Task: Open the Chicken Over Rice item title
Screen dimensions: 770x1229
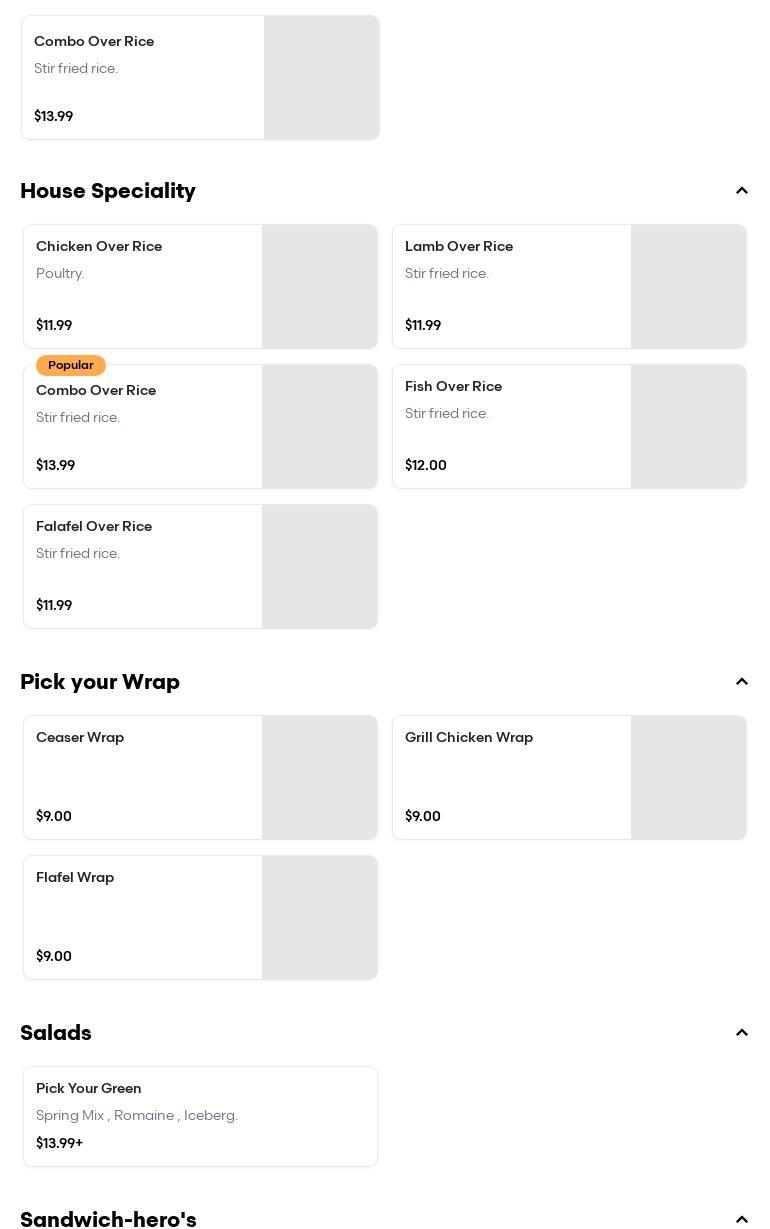Action: 99,246
